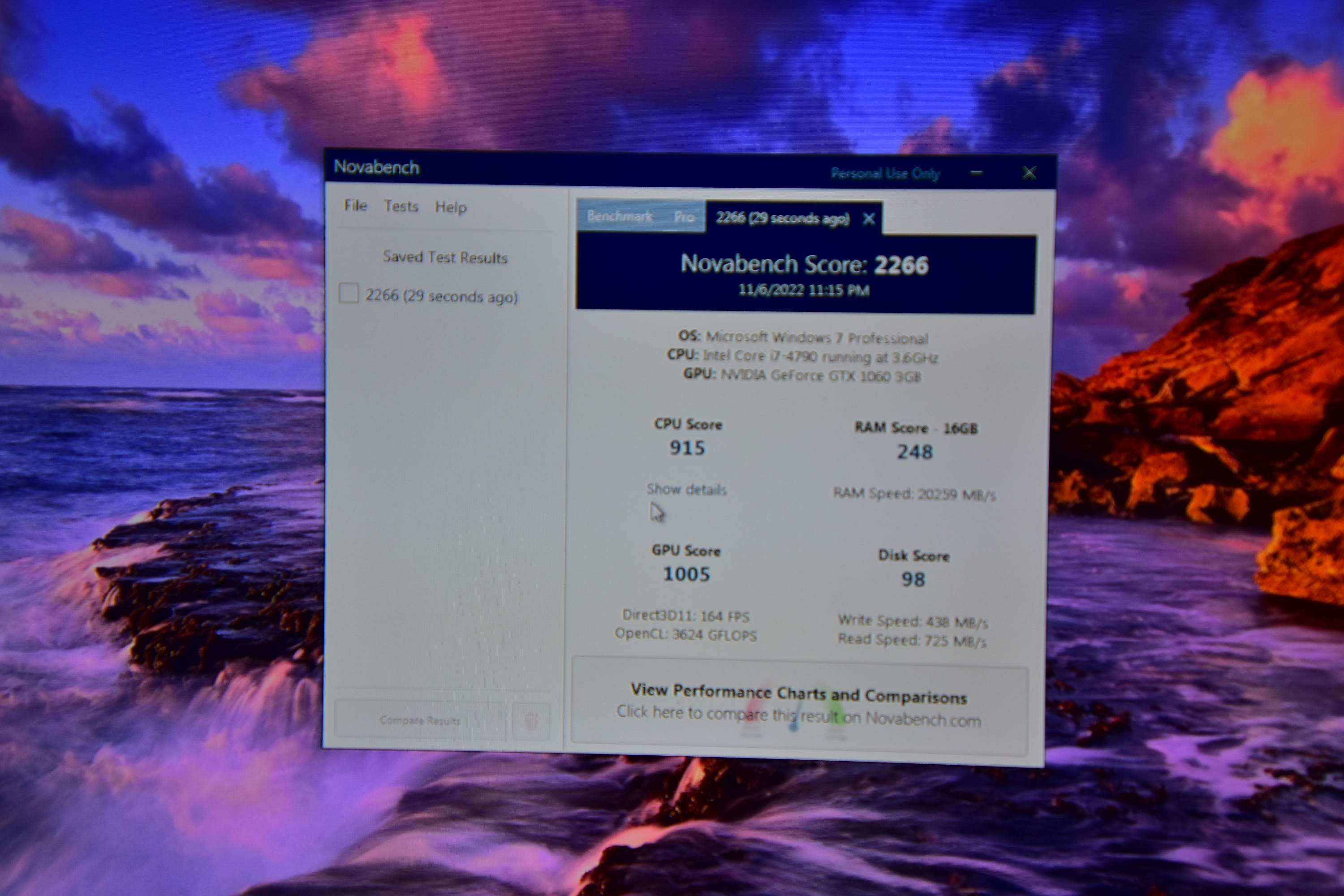Click the RAM Score value 248
This screenshot has width=1344, height=896.
(x=915, y=452)
